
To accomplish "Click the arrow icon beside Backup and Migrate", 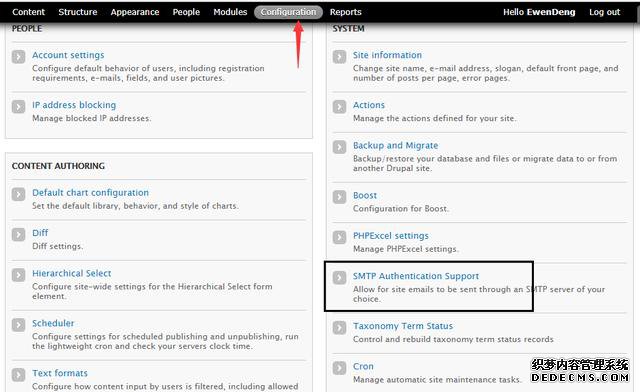I will (x=339, y=147).
